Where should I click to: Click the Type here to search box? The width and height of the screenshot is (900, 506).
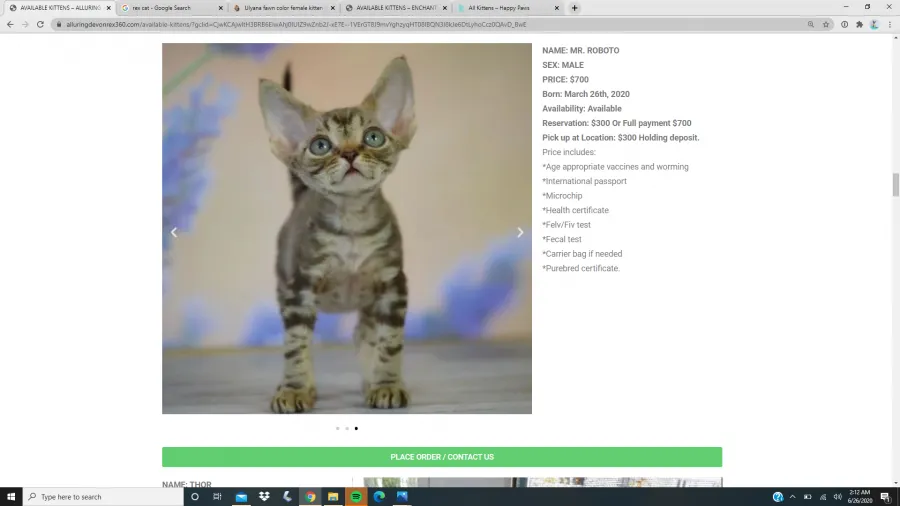click(x=103, y=497)
